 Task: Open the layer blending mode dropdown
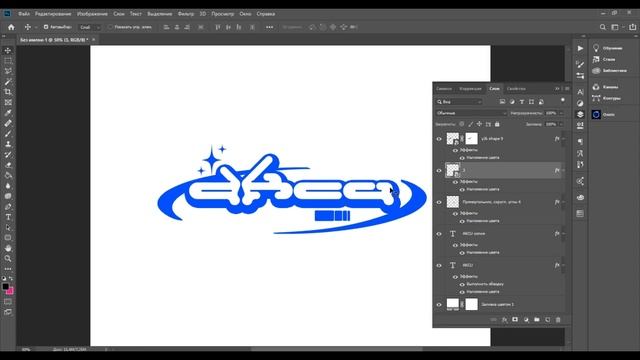(471, 113)
